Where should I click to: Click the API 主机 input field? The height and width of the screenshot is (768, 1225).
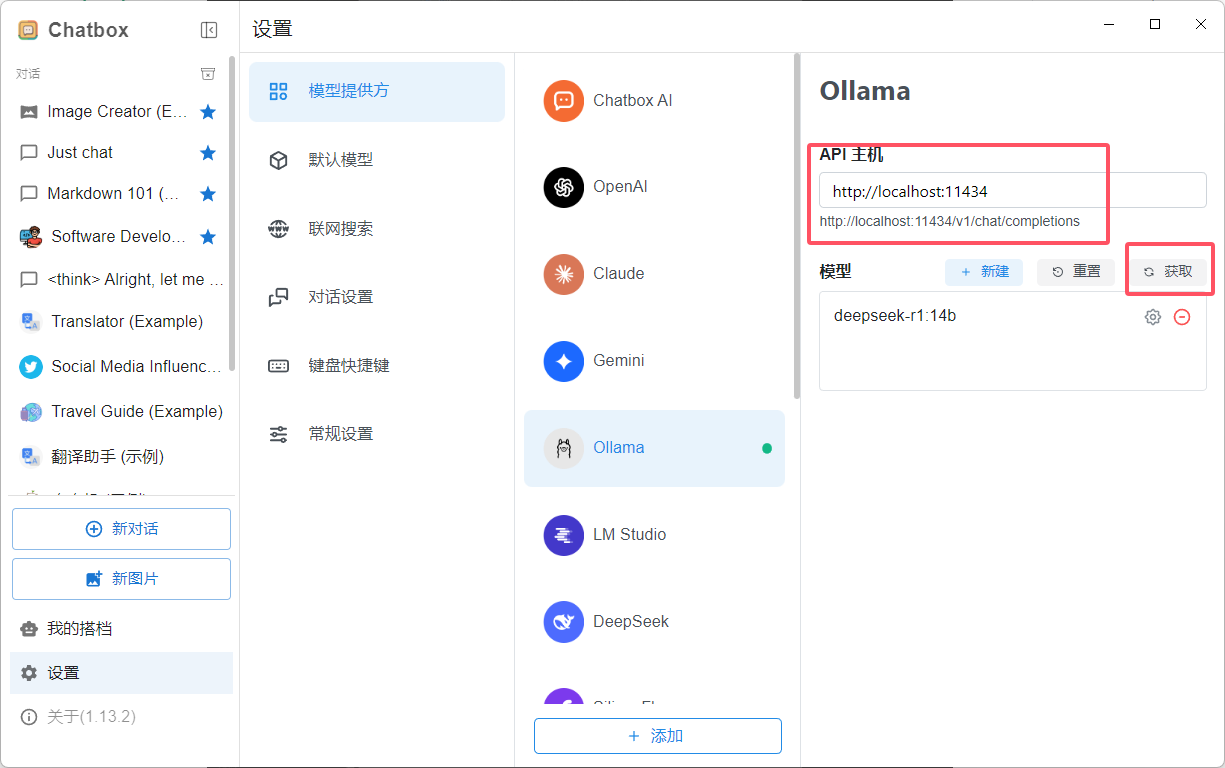click(x=1012, y=191)
